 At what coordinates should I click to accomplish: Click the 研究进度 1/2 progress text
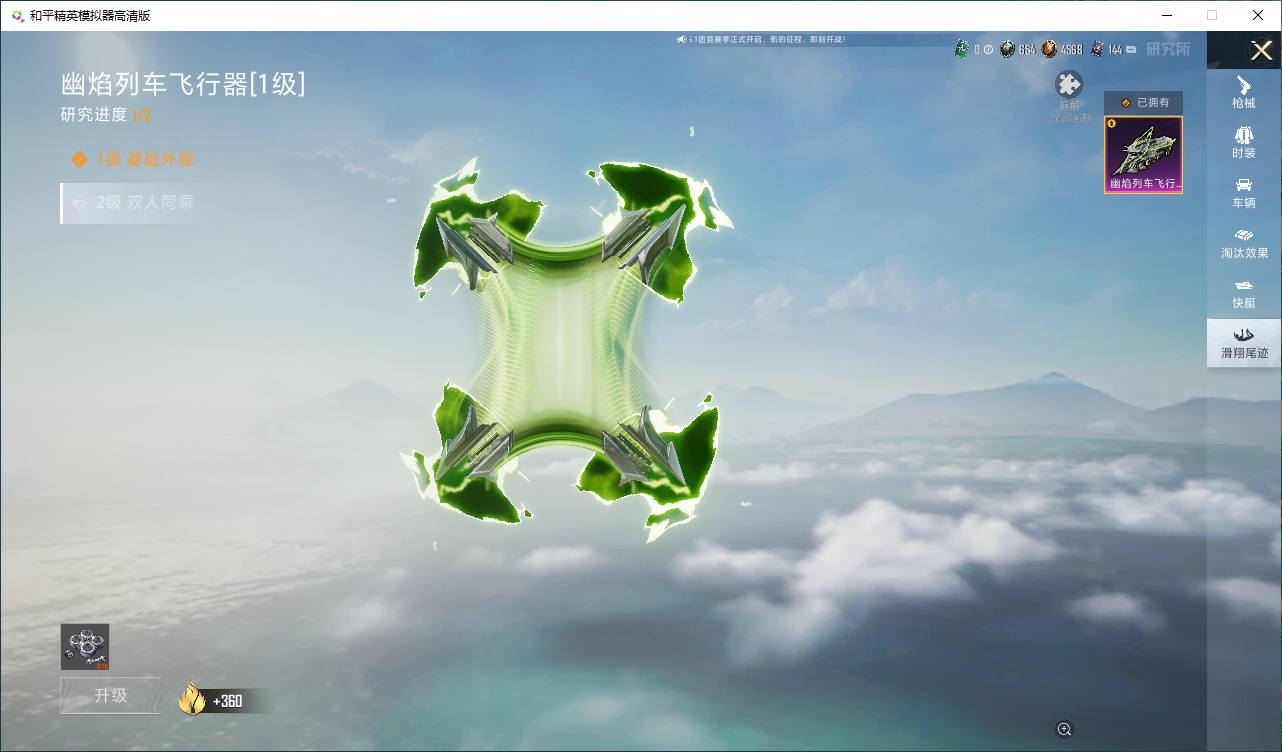point(106,115)
